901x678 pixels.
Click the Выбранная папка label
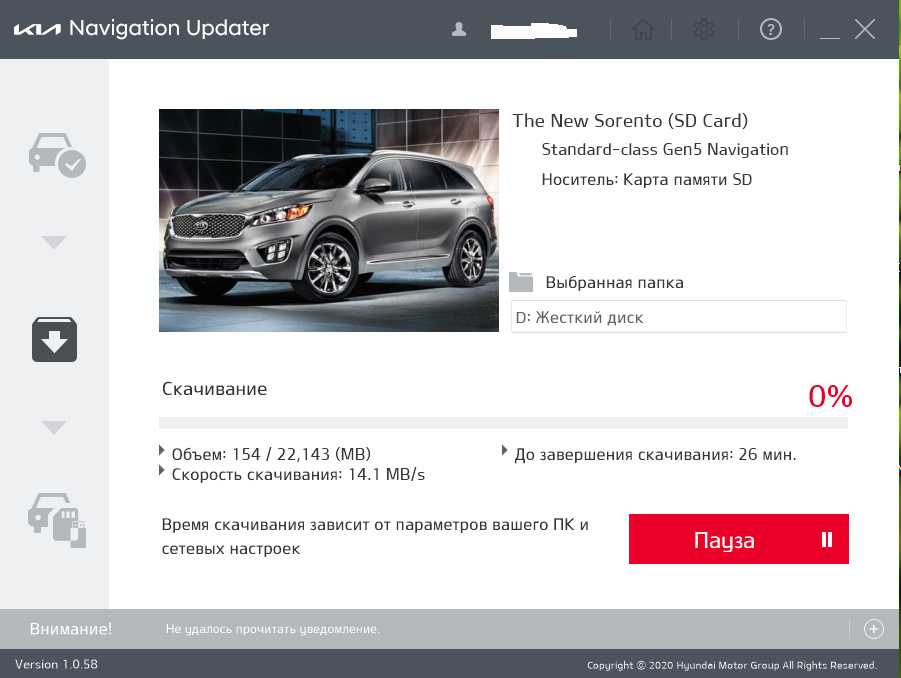click(x=614, y=283)
